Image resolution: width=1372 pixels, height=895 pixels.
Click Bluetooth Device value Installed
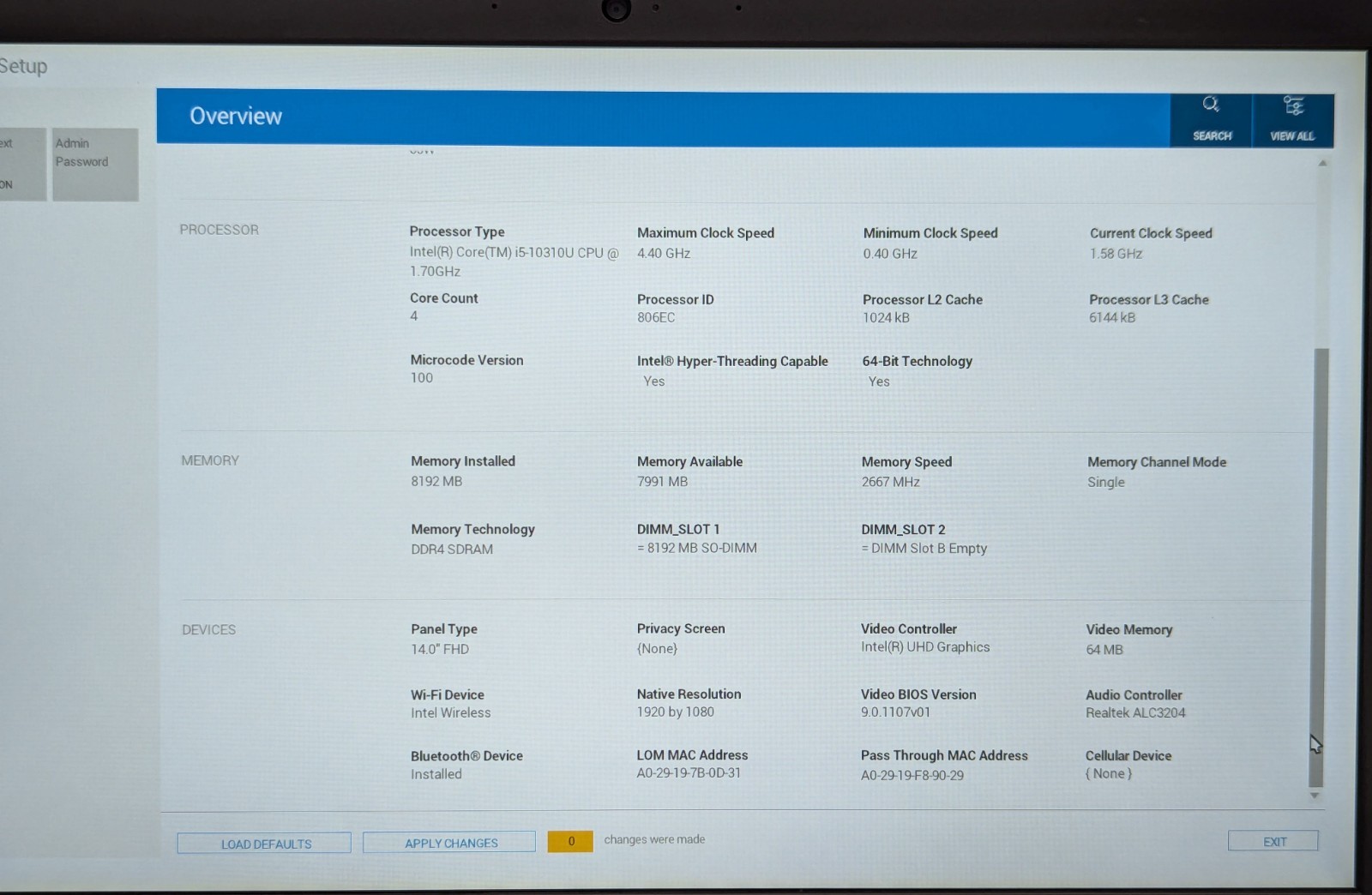[436, 774]
